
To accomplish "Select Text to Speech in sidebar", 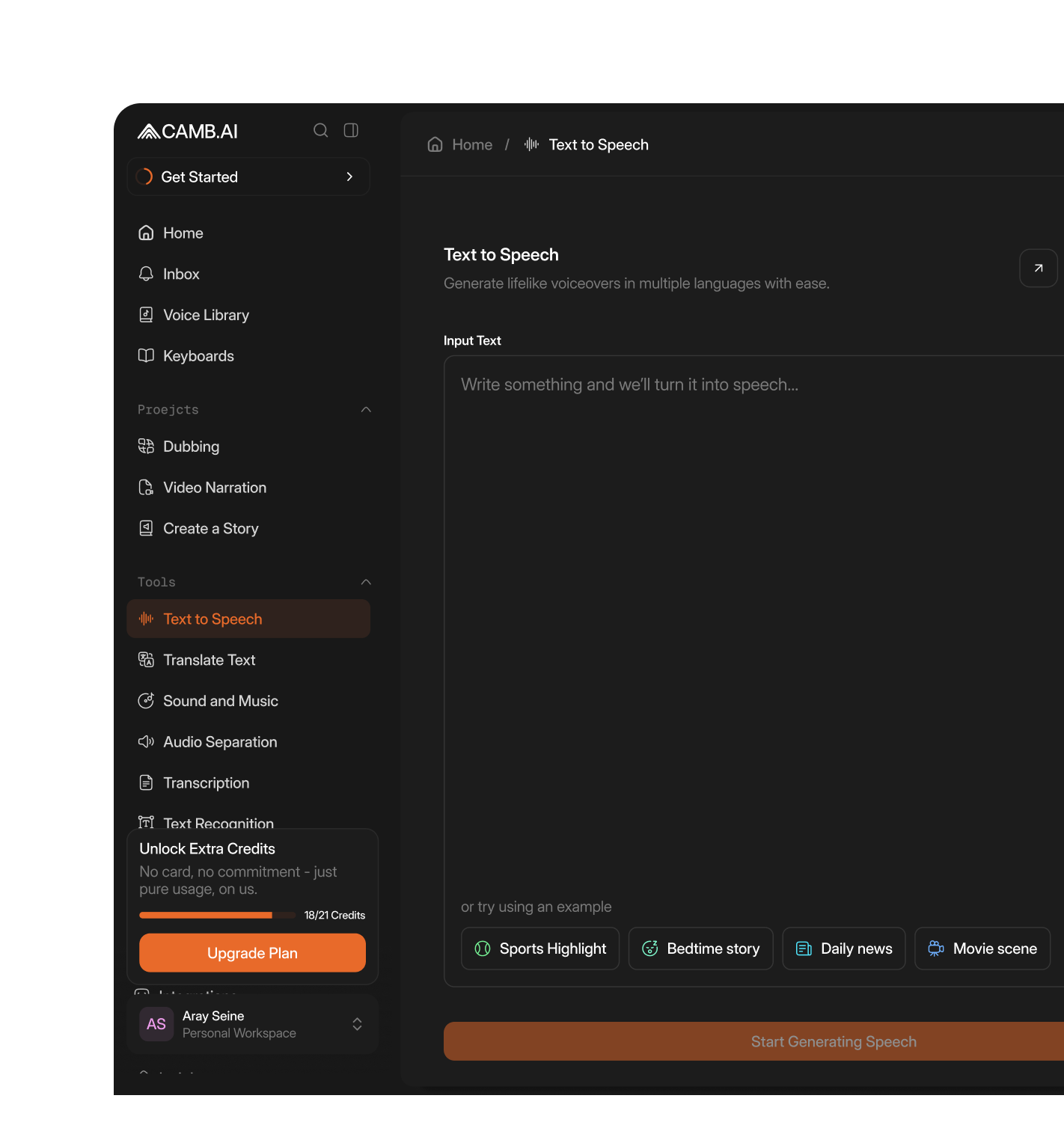I will point(248,619).
